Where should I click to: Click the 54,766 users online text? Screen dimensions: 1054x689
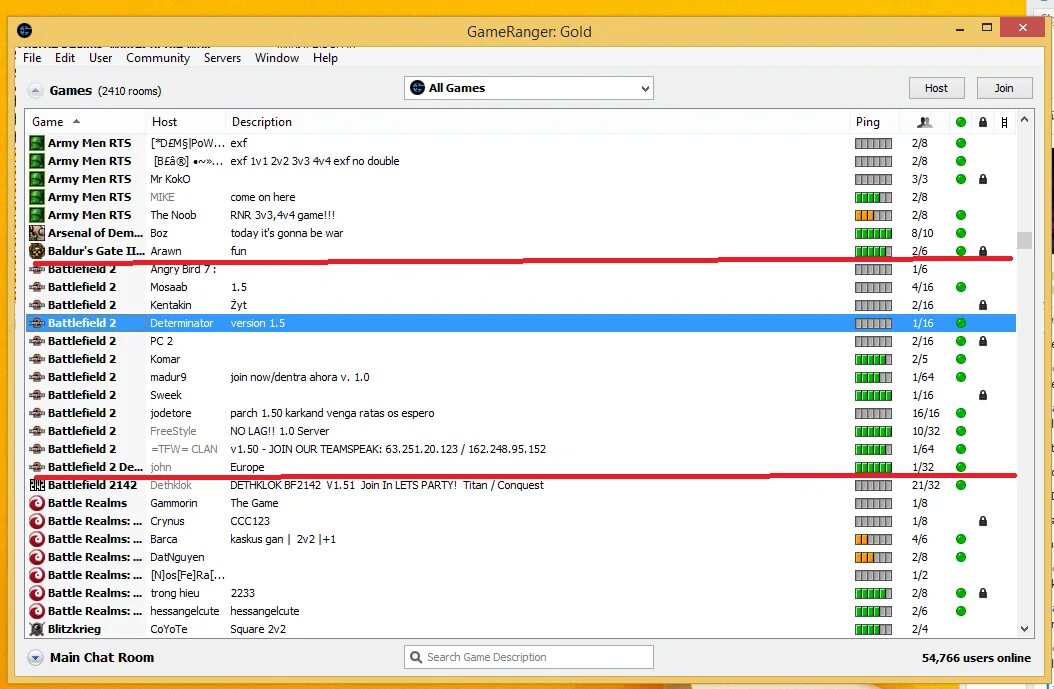click(x=976, y=658)
